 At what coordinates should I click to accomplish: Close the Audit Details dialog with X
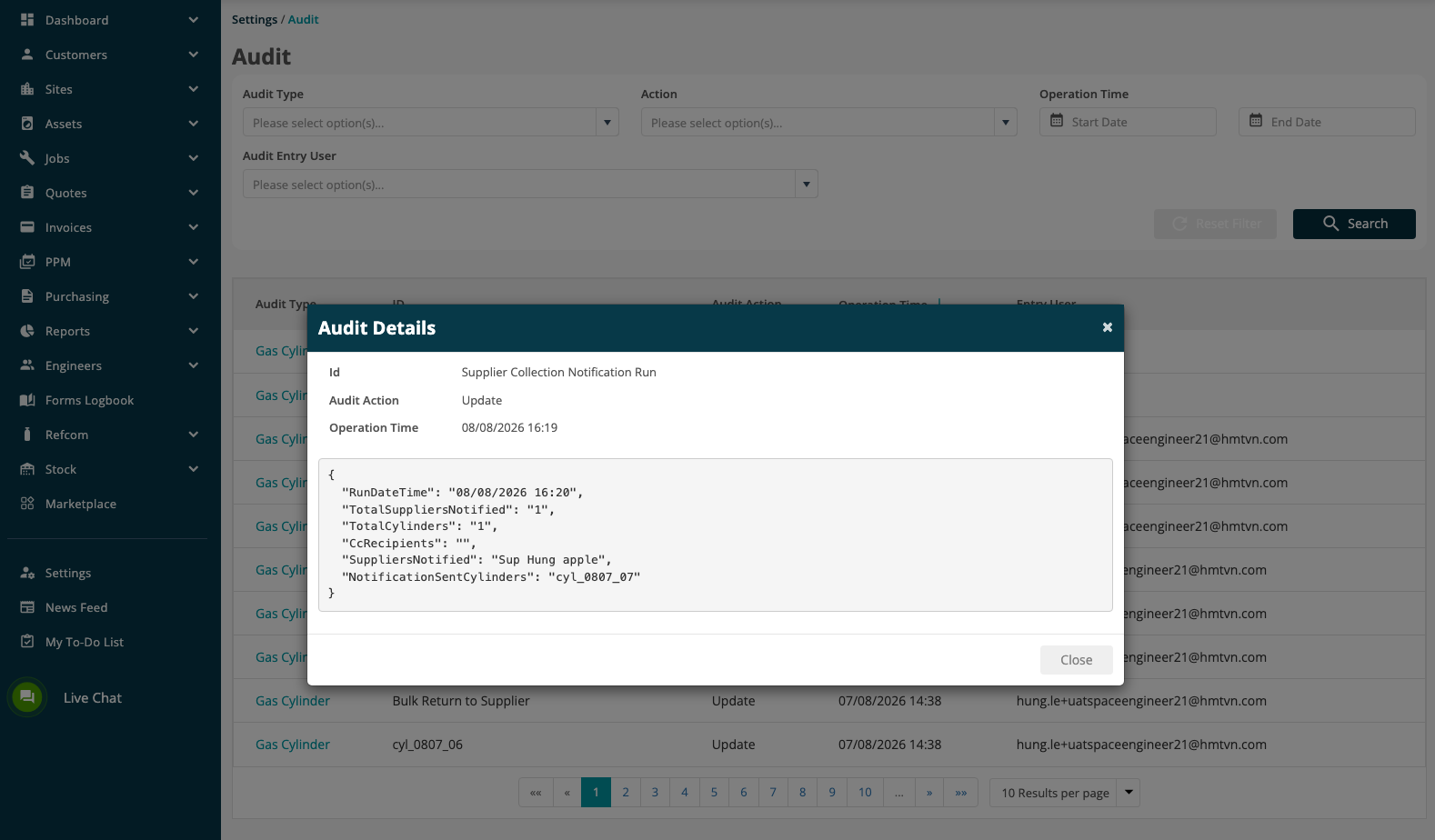click(1108, 327)
